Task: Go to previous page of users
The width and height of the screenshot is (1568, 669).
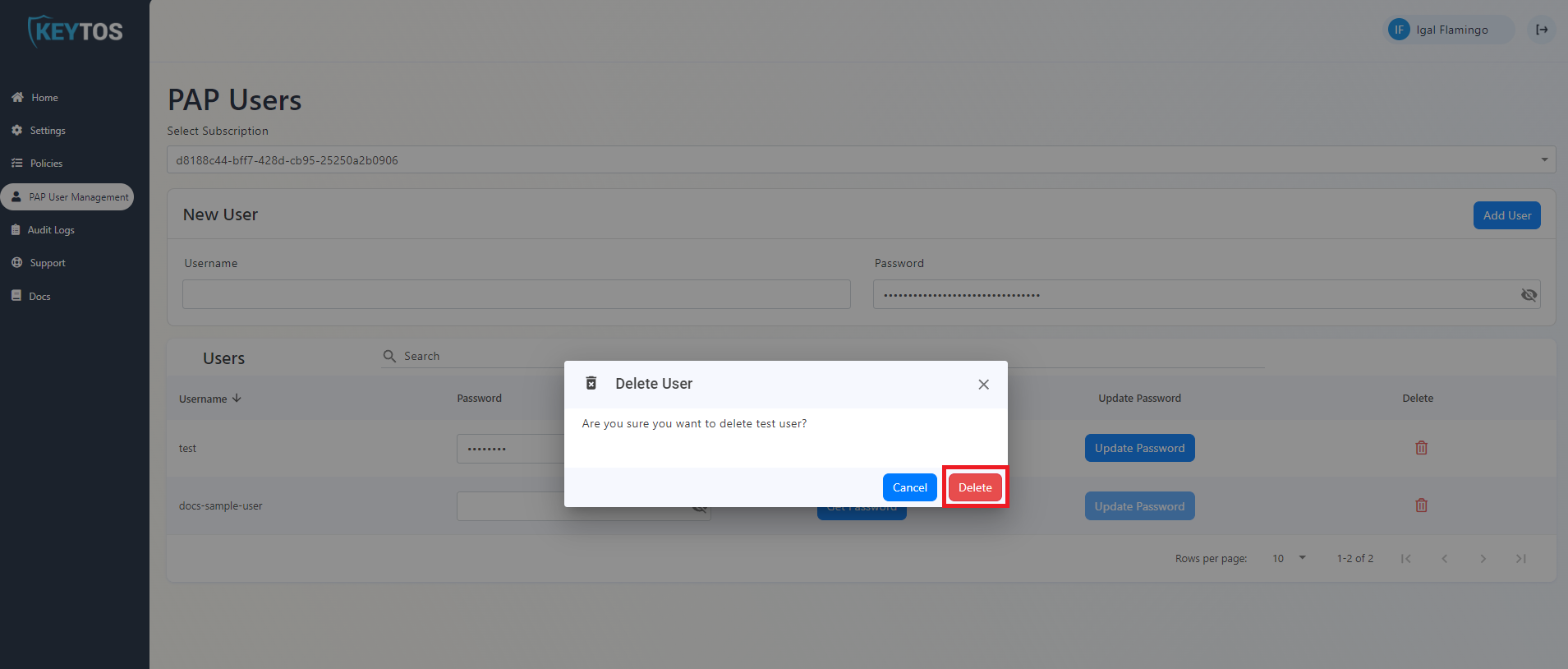Action: pyautogui.click(x=1444, y=559)
